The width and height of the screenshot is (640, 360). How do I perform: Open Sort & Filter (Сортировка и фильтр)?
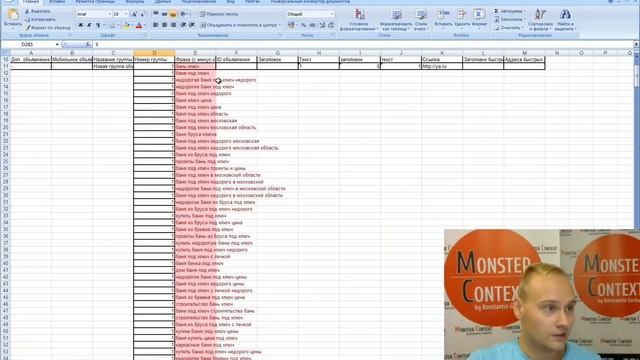(540, 20)
